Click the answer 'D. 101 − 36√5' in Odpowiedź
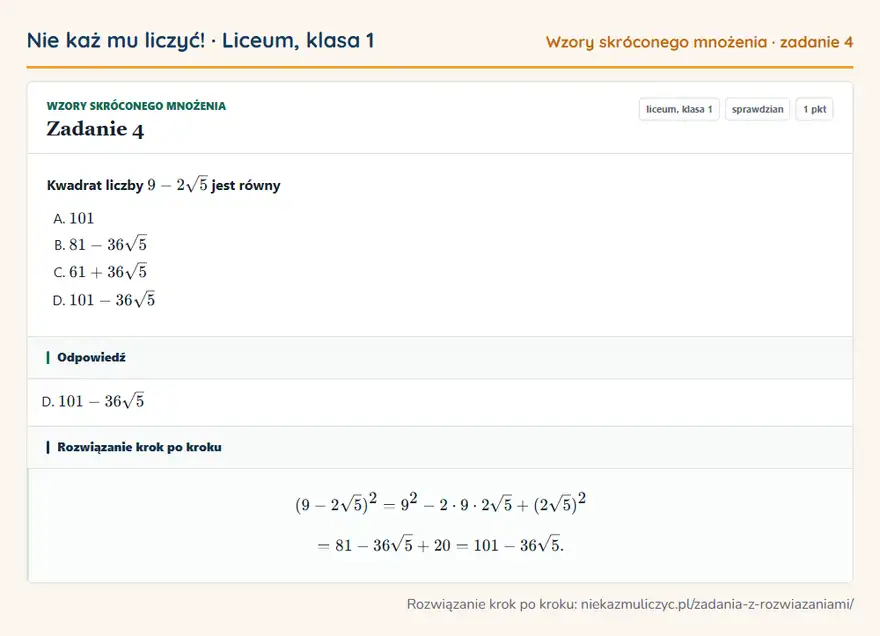Image resolution: width=880 pixels, height=636 pixels. (x=93, y=401)
